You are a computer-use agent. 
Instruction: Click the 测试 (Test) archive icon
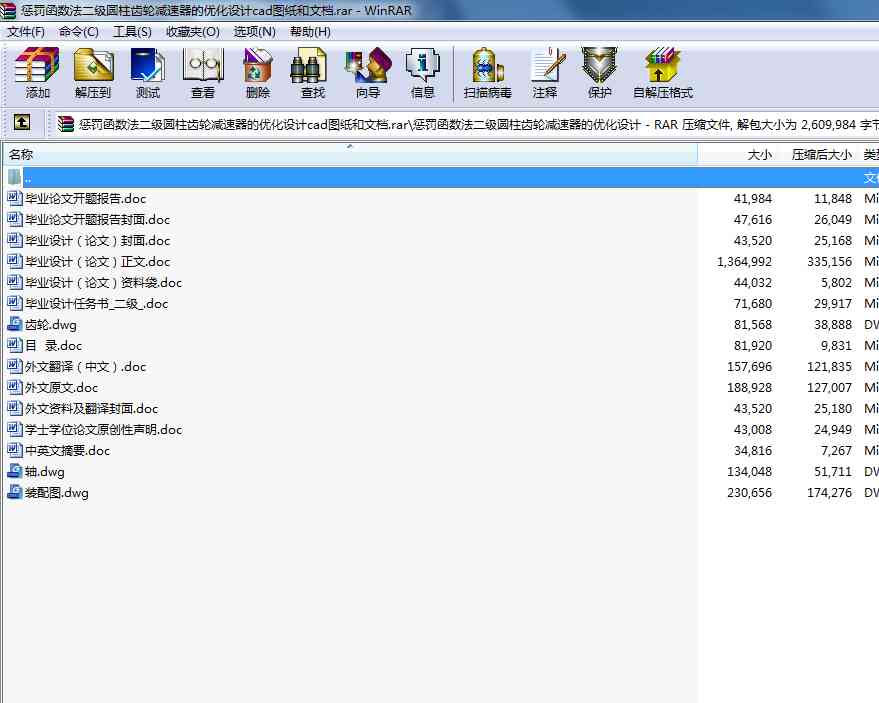pos(147,72)
